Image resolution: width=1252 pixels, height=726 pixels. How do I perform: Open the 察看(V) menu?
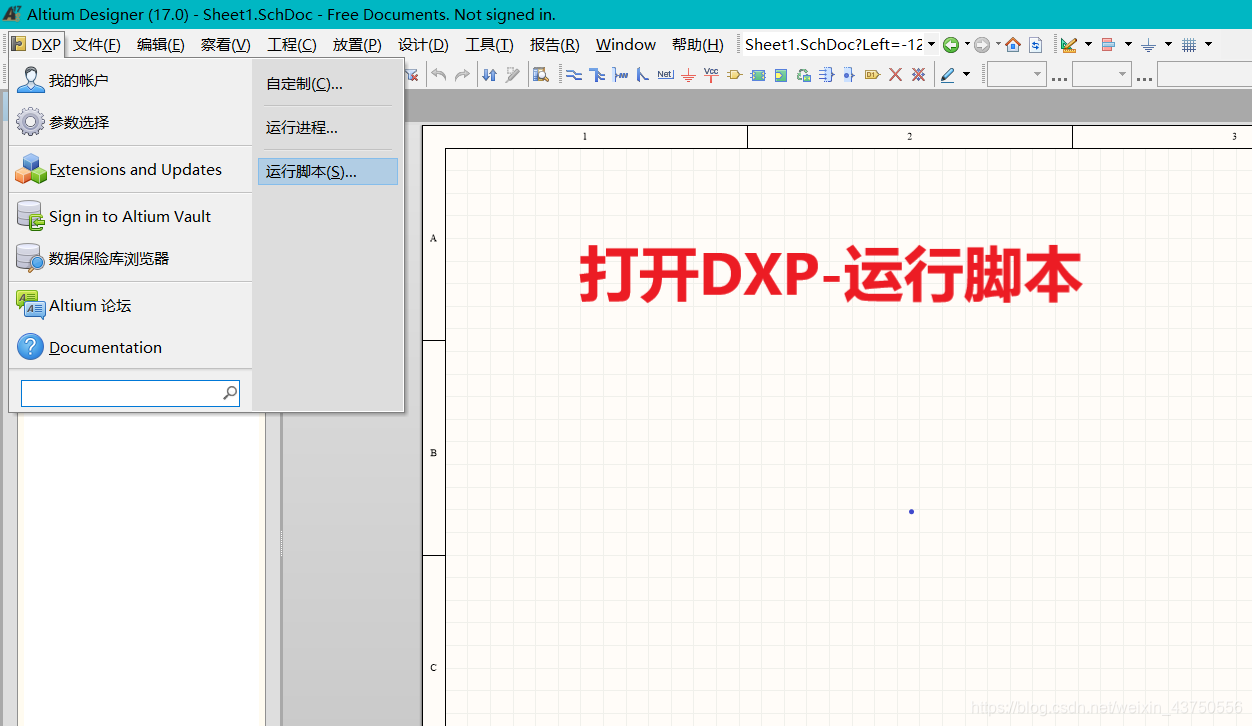225,44
